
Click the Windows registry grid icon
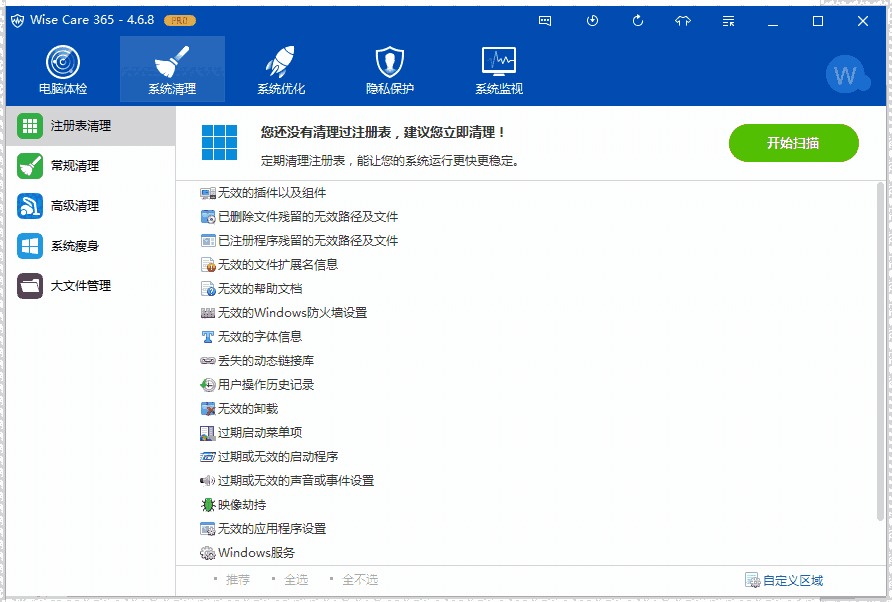(x=220, y=143)
